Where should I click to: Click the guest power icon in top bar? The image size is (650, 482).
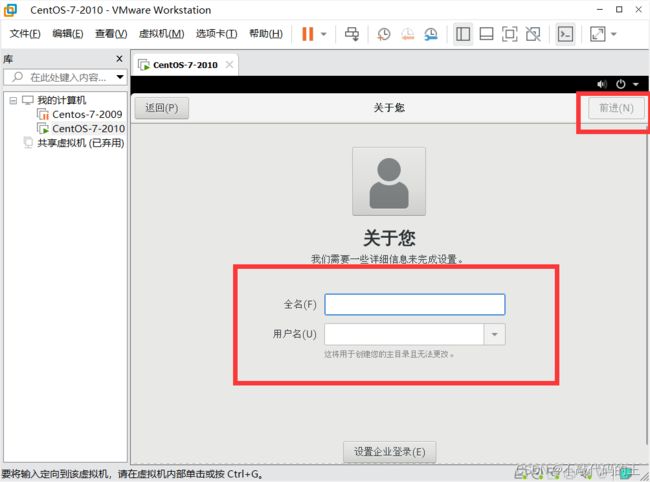(x=621, y=84)
